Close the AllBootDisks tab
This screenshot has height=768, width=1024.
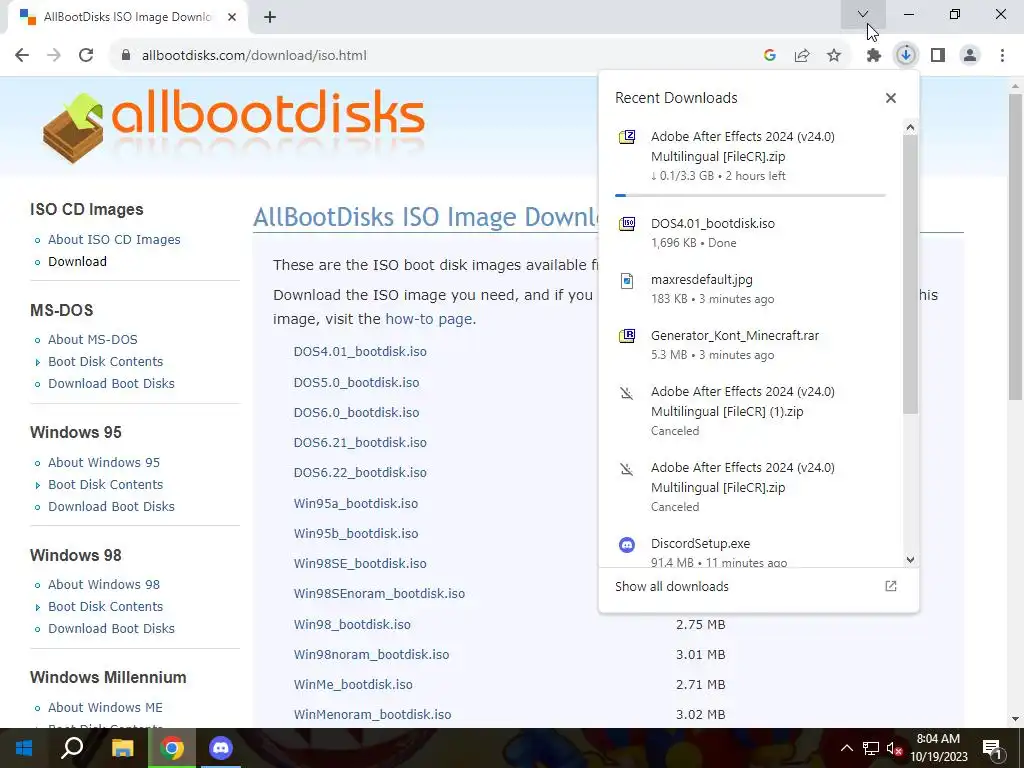point(232,17)
